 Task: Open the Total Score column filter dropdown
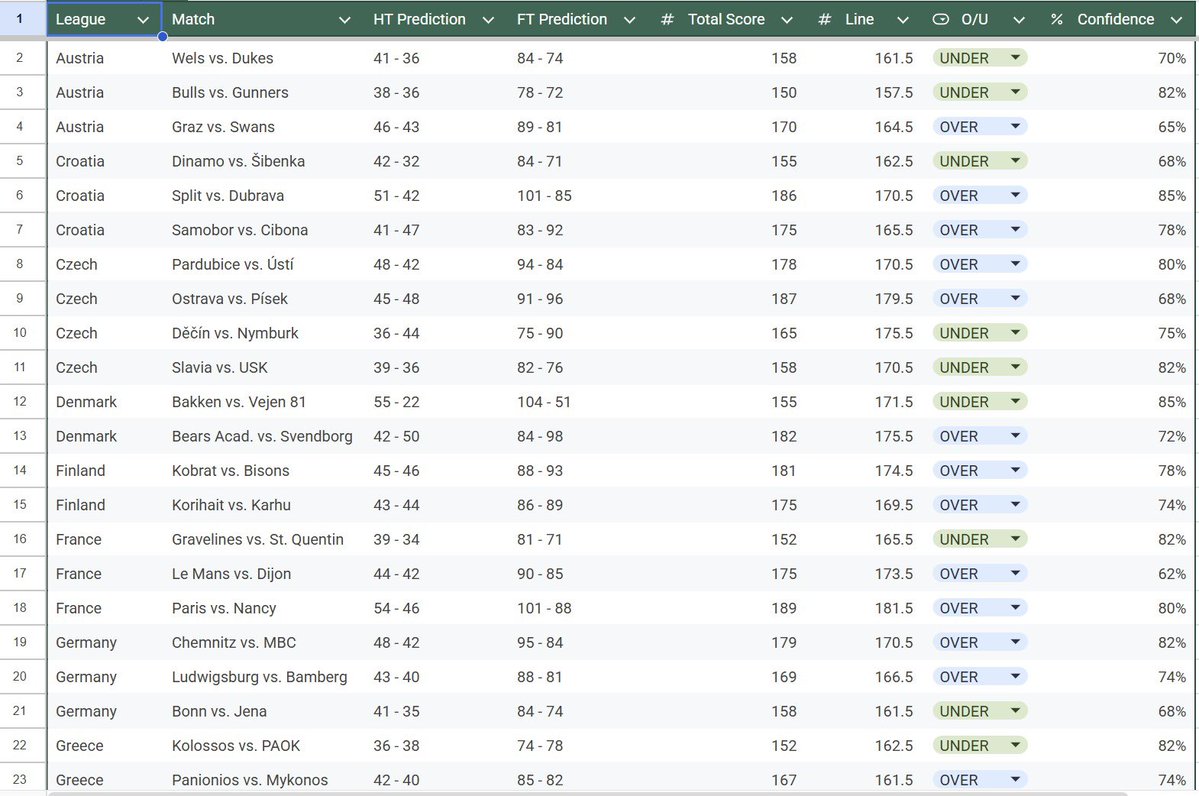click(x=787, y=20)
